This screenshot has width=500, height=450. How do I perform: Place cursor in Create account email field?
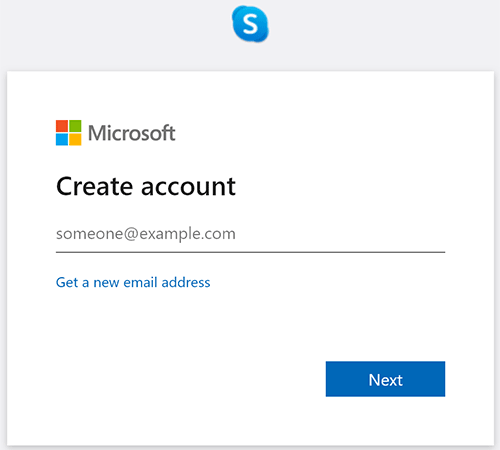[x=250, y=234]
